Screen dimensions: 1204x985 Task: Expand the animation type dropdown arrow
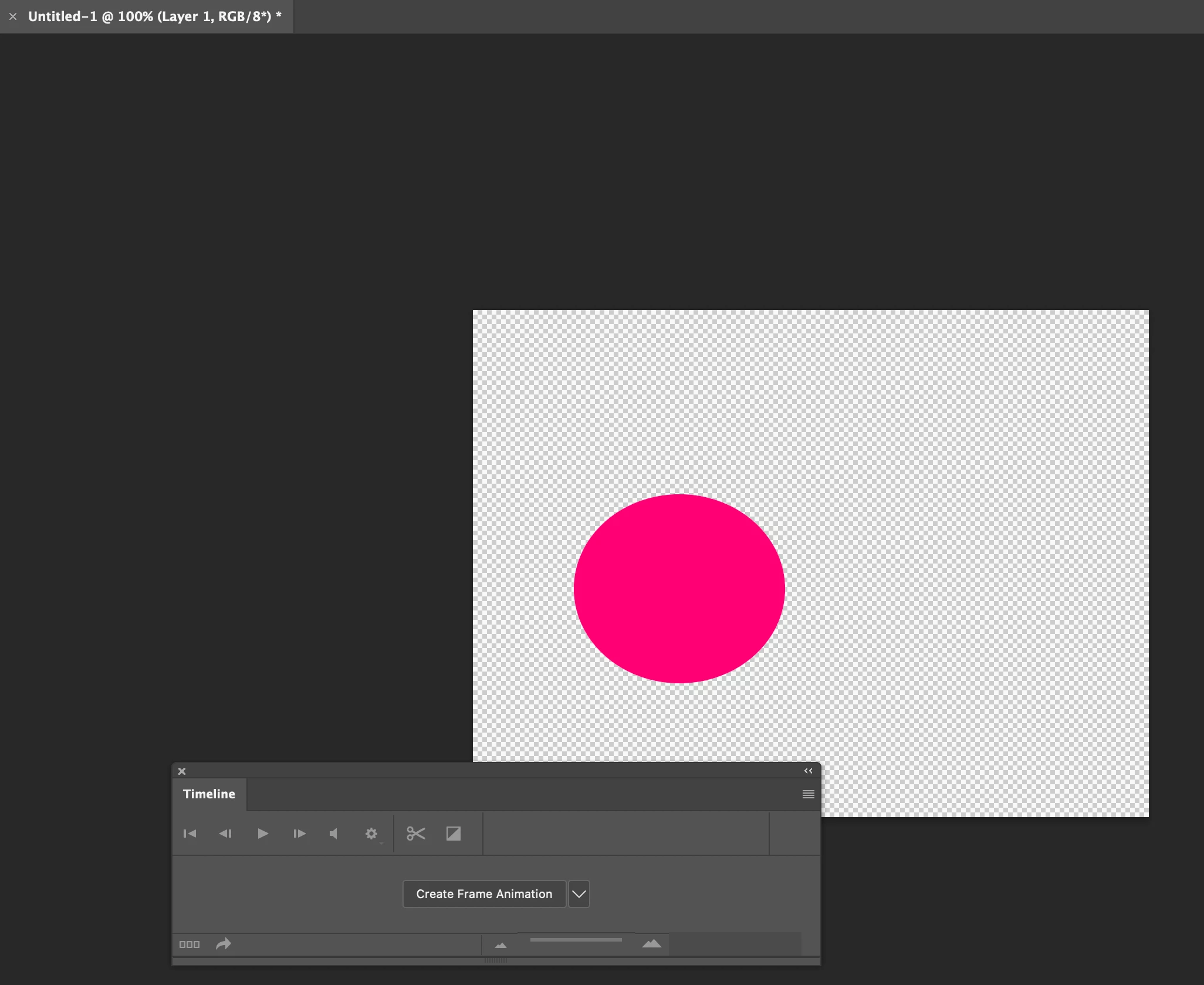579,894
